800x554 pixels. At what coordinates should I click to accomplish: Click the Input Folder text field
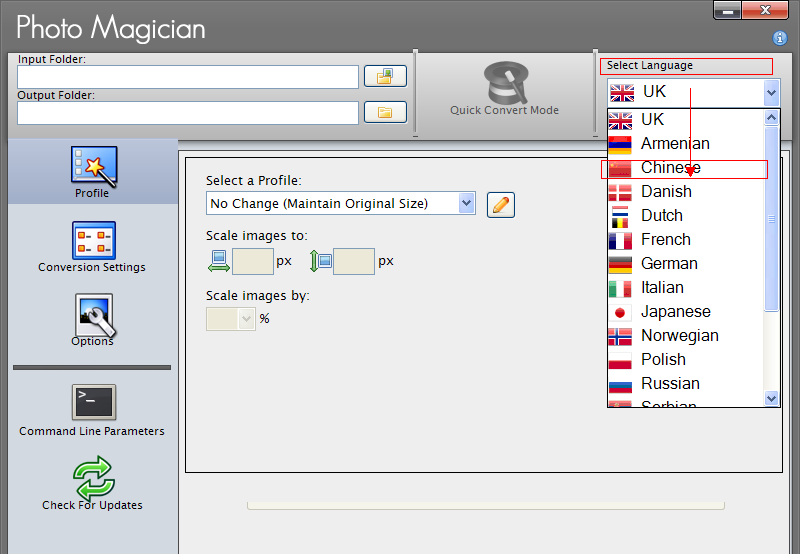(x=187, y=77)
